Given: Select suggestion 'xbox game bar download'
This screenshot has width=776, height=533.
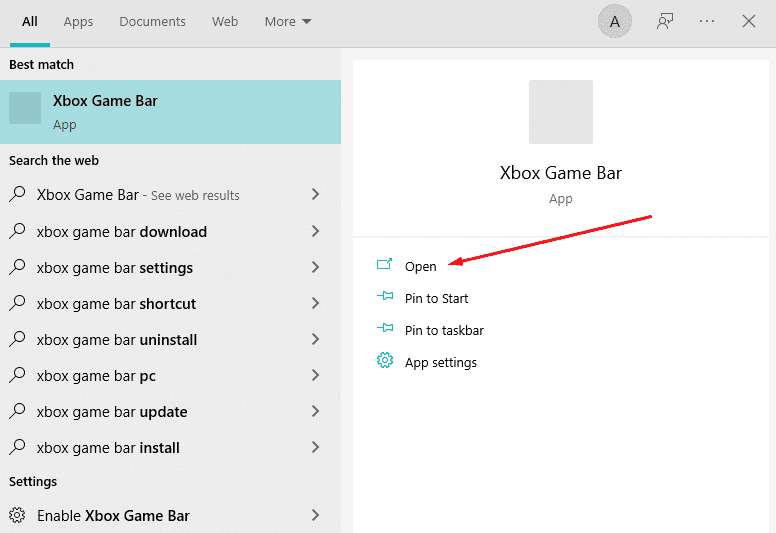Looking at the screenshot, I should (170, 231).
